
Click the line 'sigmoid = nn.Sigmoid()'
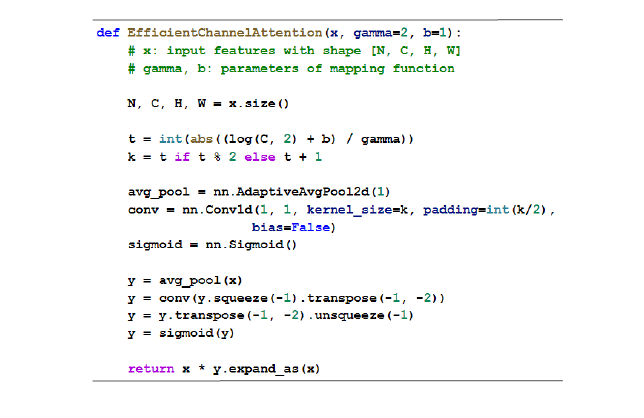coord(212,245)
